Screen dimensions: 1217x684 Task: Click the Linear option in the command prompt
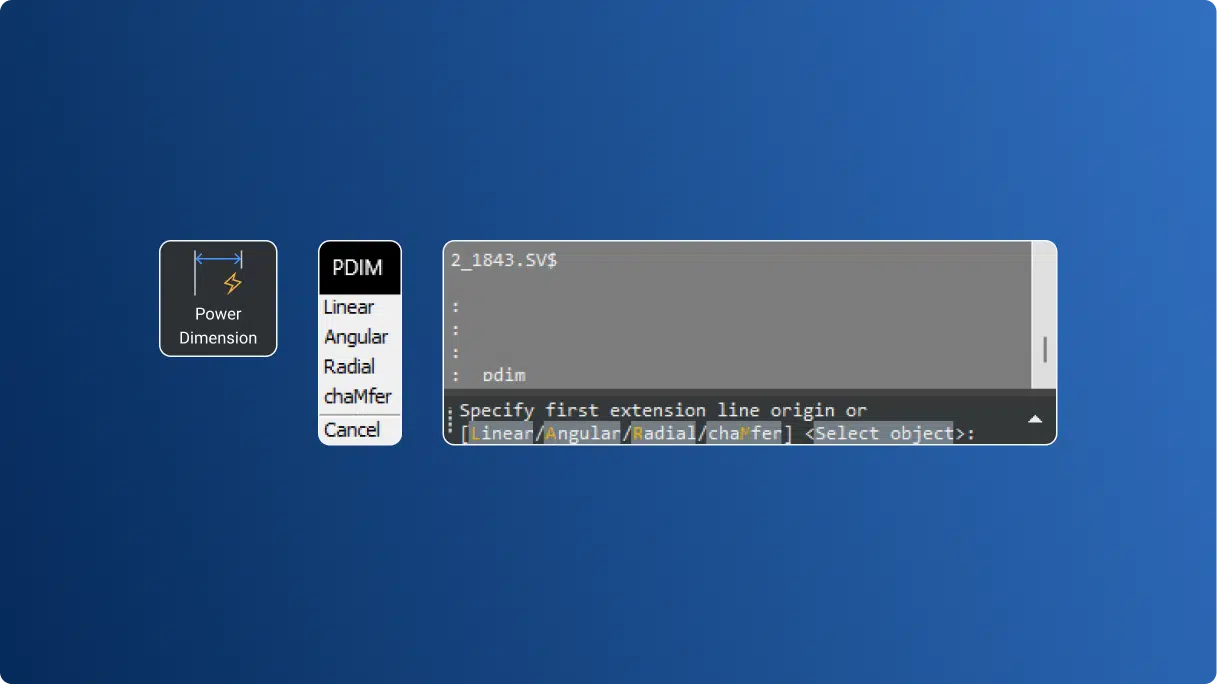(501, 433)
